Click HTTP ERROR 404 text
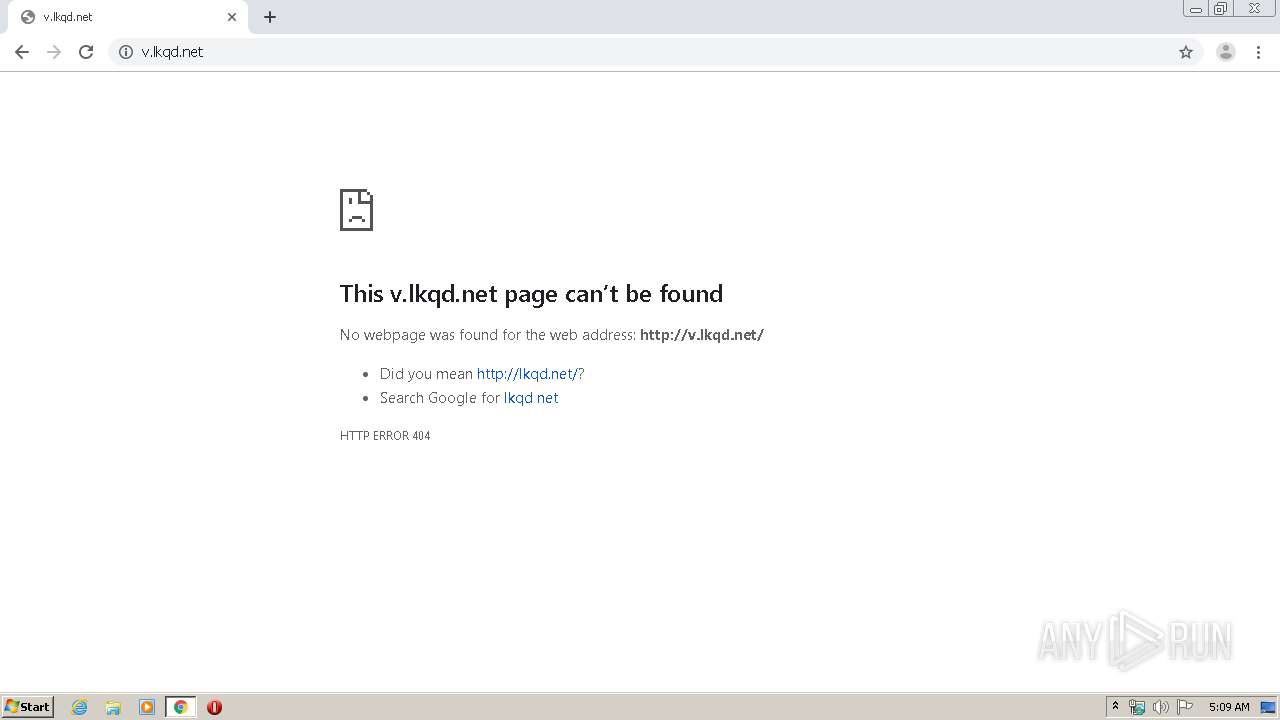 pyautogui.click(x=385, y=436)
